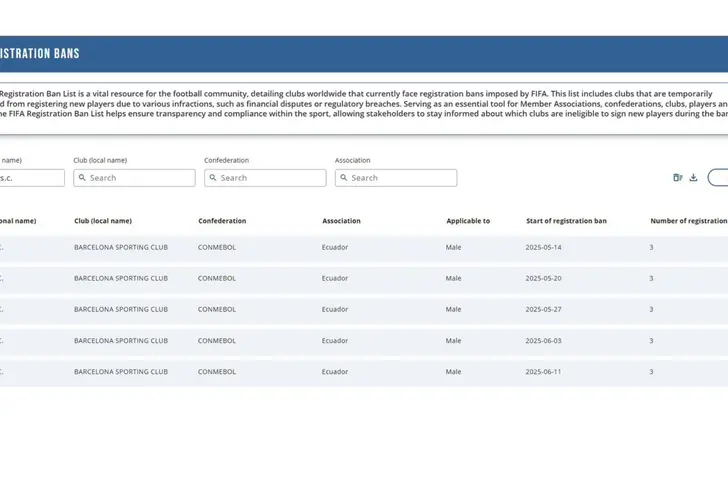728x488 pixels.
Task: Click BARCELONA SPORTING CLUB in the 2025-05-20 row
Action: point(121,279)
